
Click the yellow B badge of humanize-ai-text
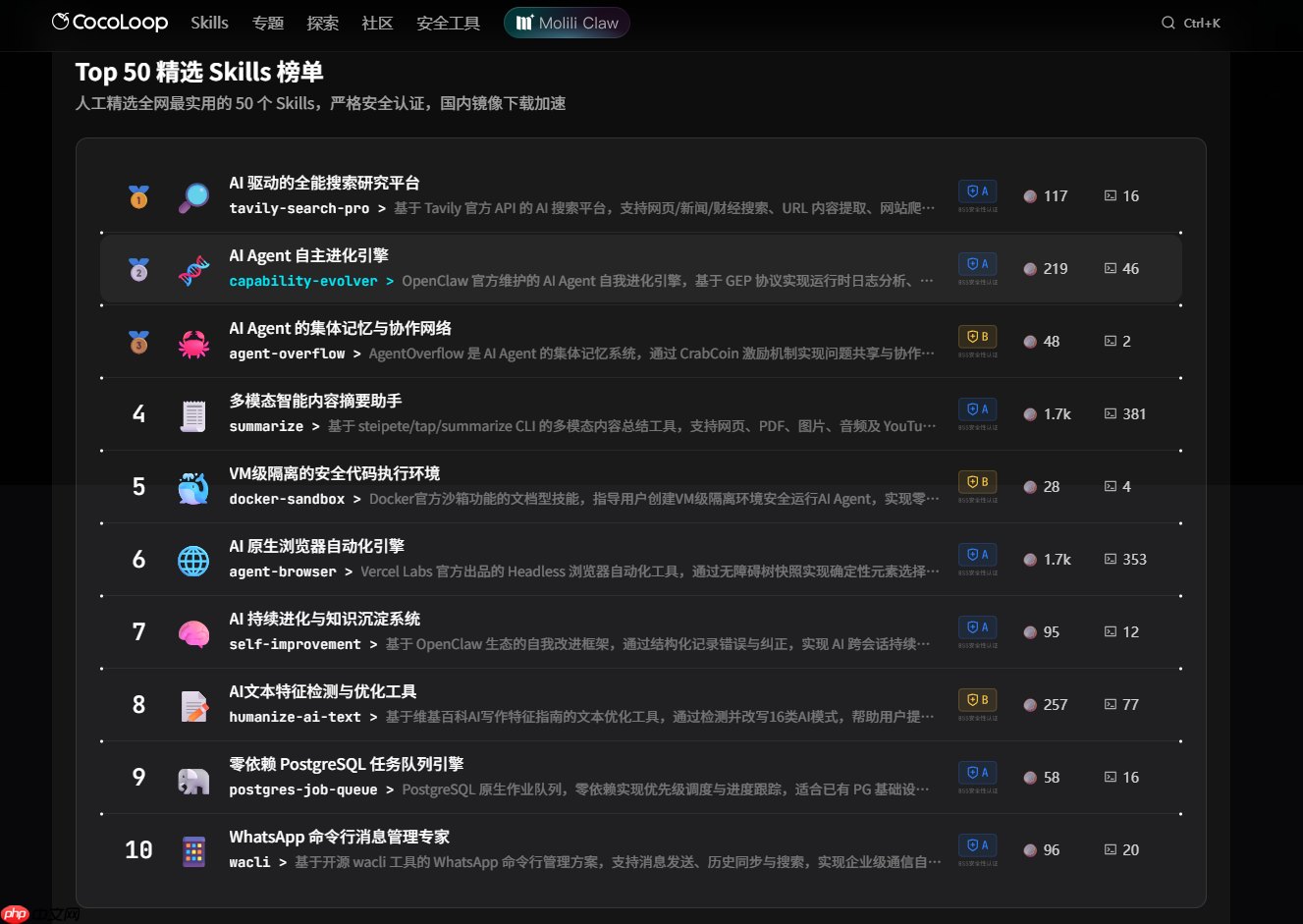977,699
